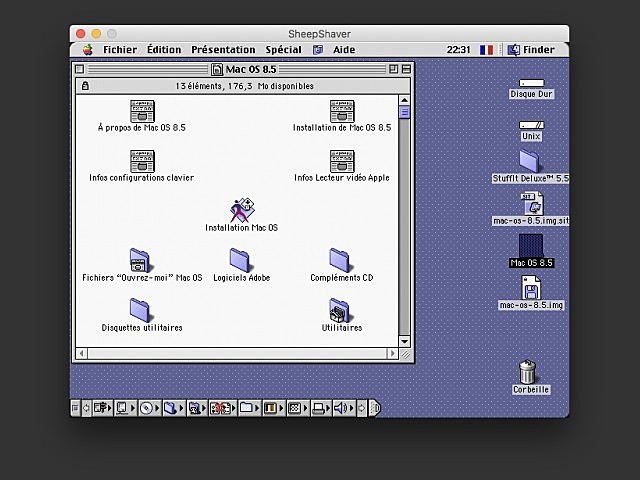Open the monitor color depth strip module
Image resolution: width=640 pixels, height=480 pixels.
click(273, 408)
